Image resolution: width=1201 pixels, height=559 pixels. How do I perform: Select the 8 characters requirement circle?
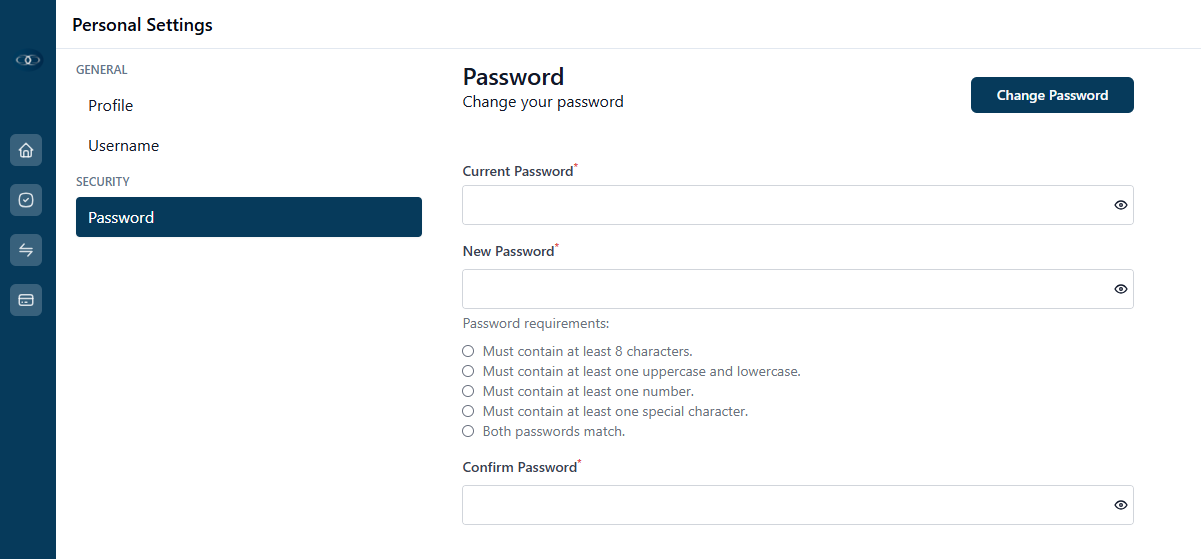tap(468, 351)
